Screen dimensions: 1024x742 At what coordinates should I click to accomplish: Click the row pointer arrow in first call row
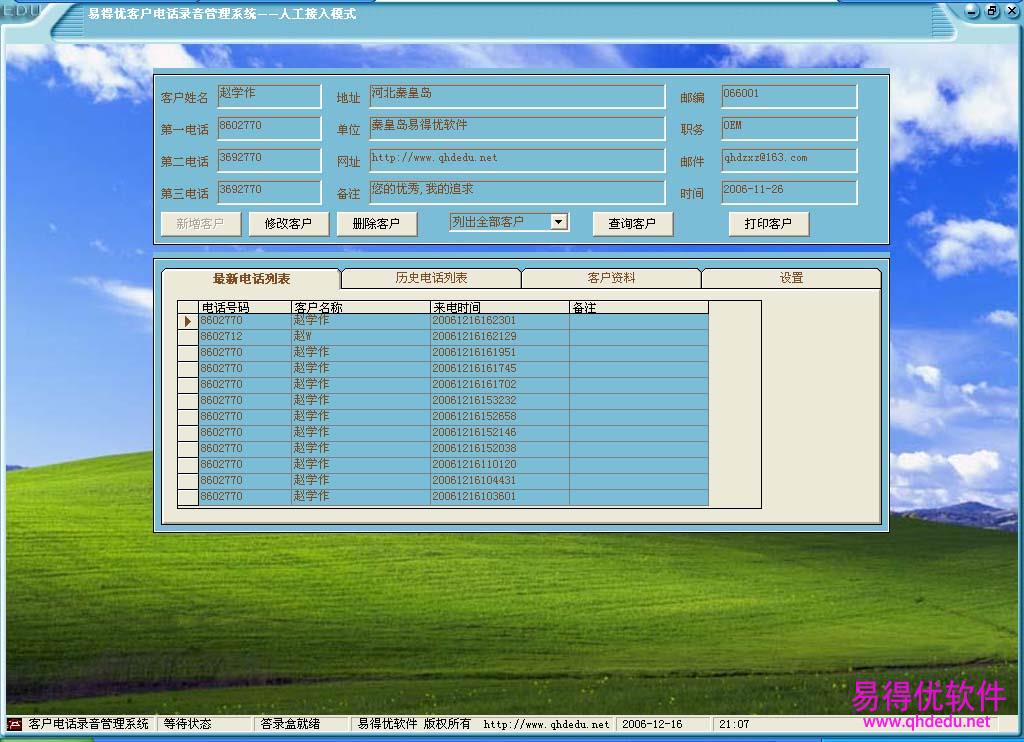click(187, 321)
